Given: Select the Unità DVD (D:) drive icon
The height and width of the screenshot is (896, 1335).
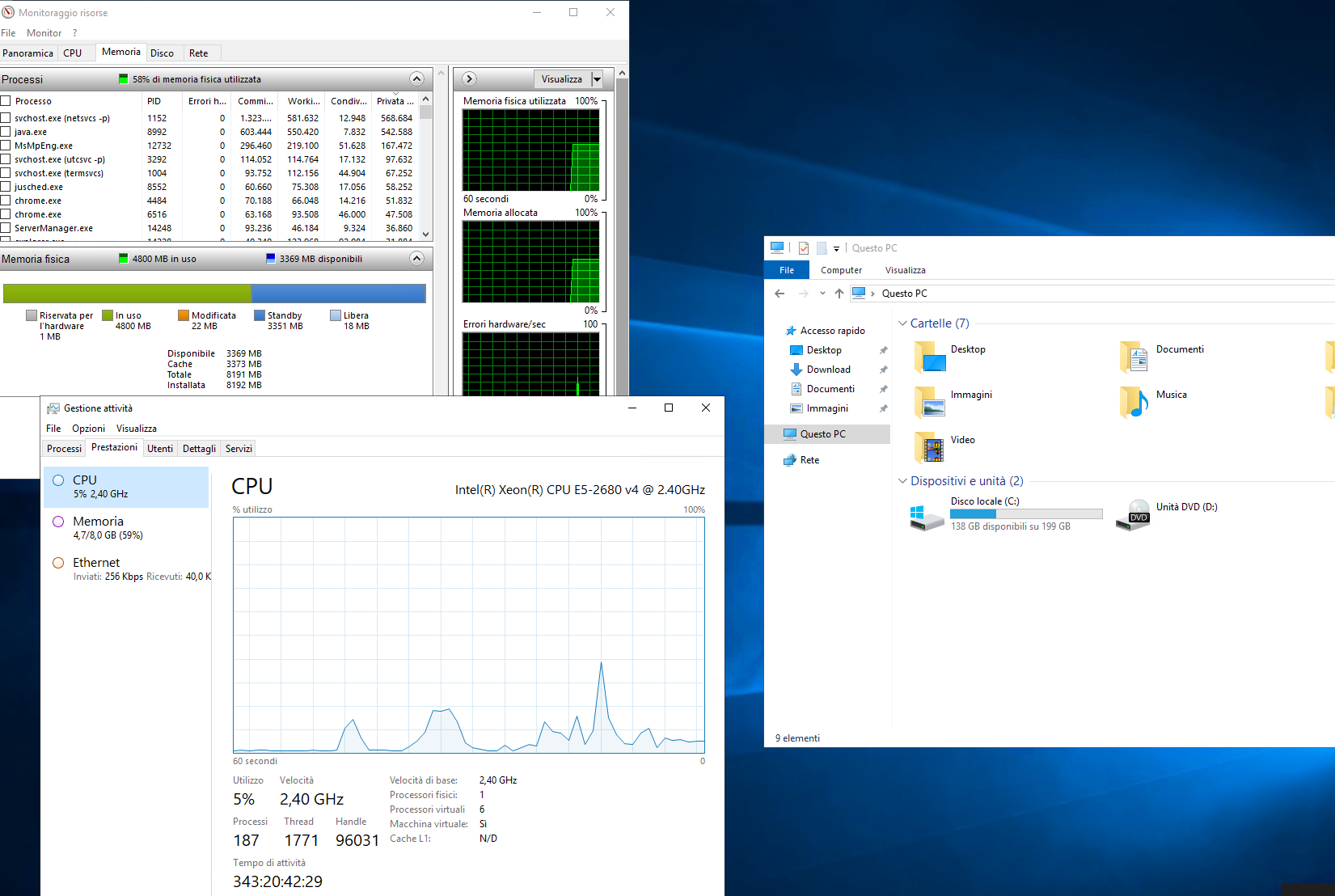Looking at the screenshot, I should [1133, 514].
